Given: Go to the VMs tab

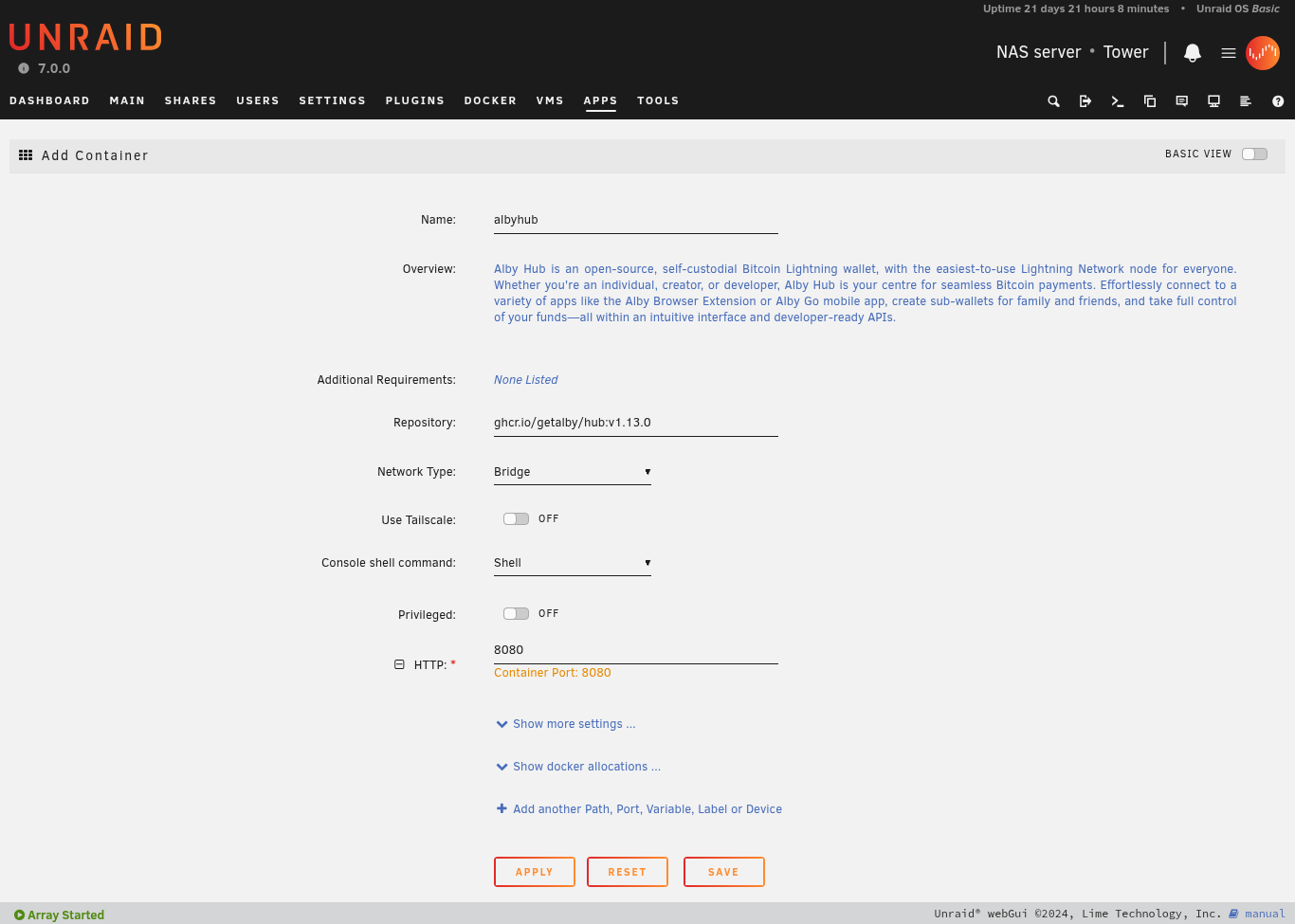Looking at the screenshot, I should [550, 100].
